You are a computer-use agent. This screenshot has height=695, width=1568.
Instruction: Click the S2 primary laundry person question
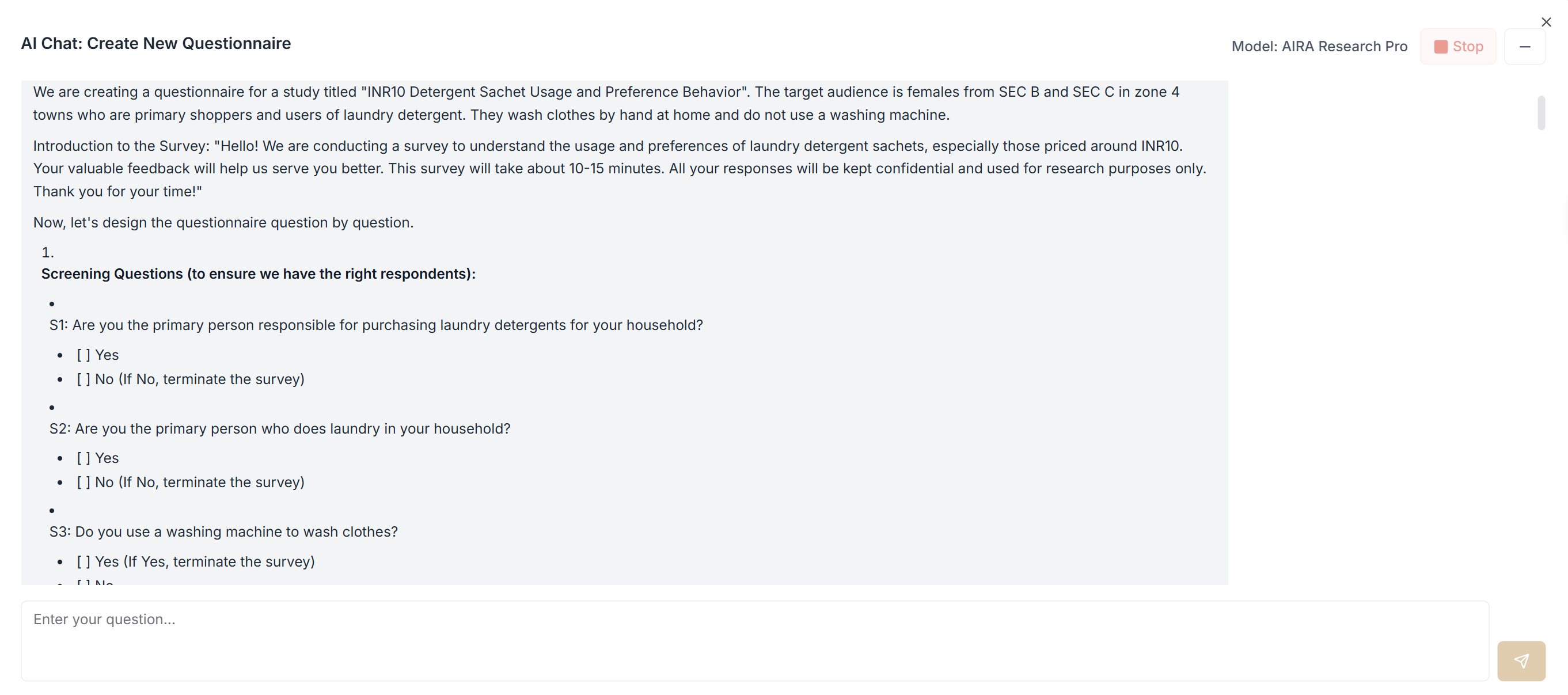click(279, 428)
